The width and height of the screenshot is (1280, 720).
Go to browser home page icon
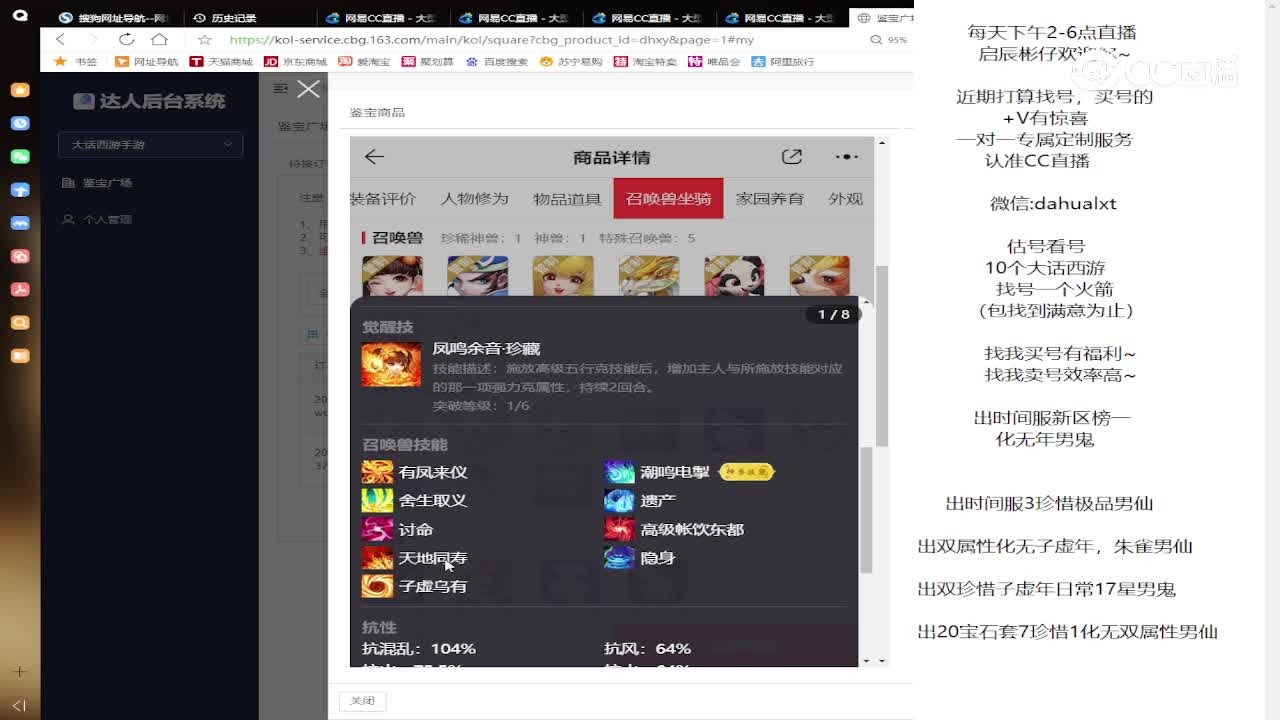(159, 39)
